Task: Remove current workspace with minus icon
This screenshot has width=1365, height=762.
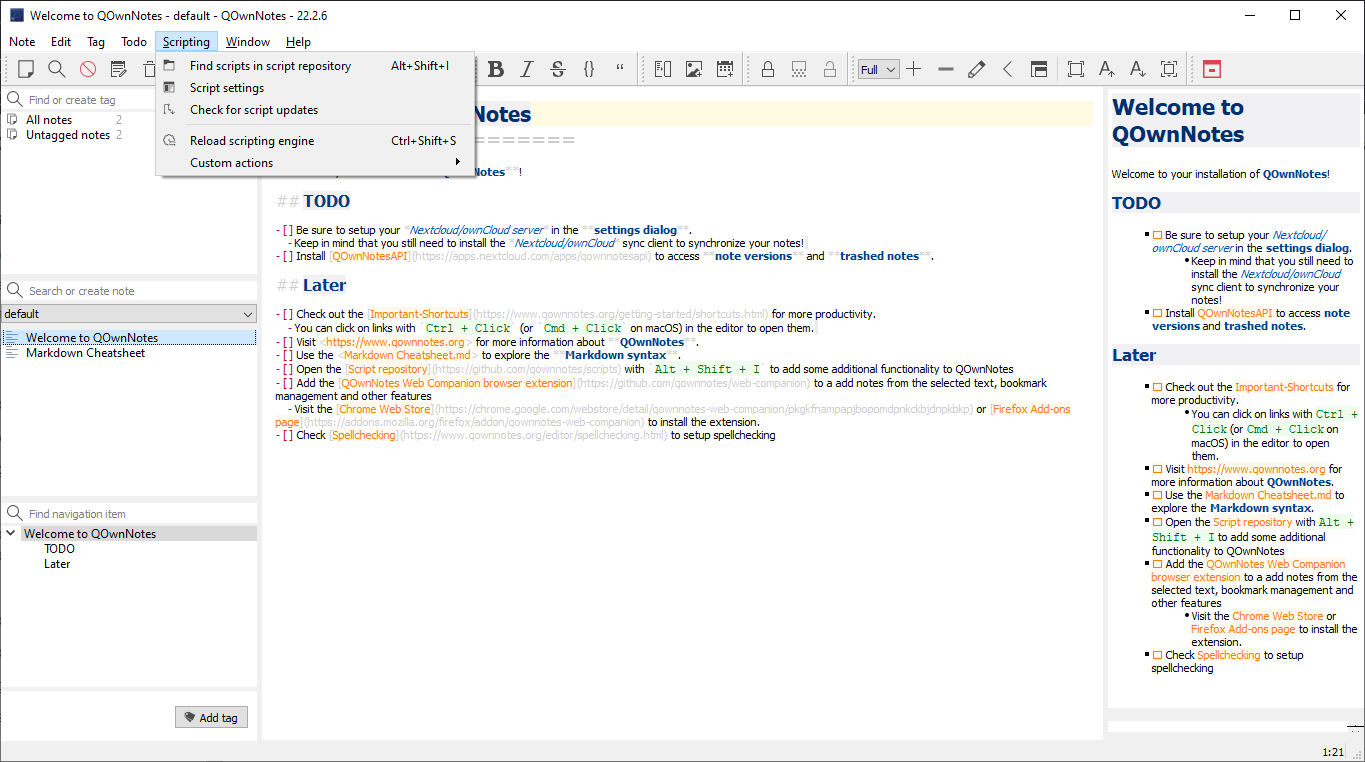Action: click(x=945, y=69)
